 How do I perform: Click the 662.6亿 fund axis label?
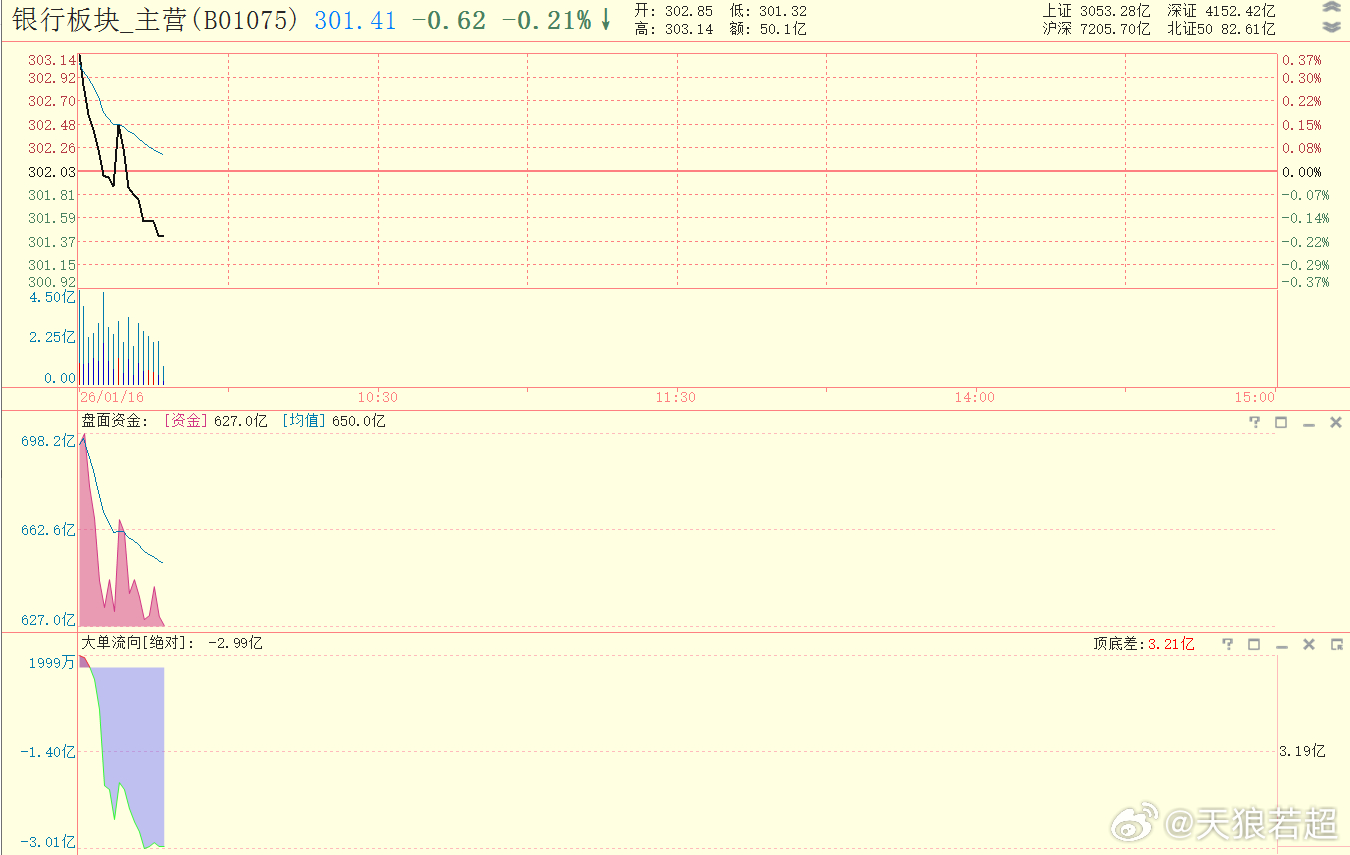(x=48, y=530)
